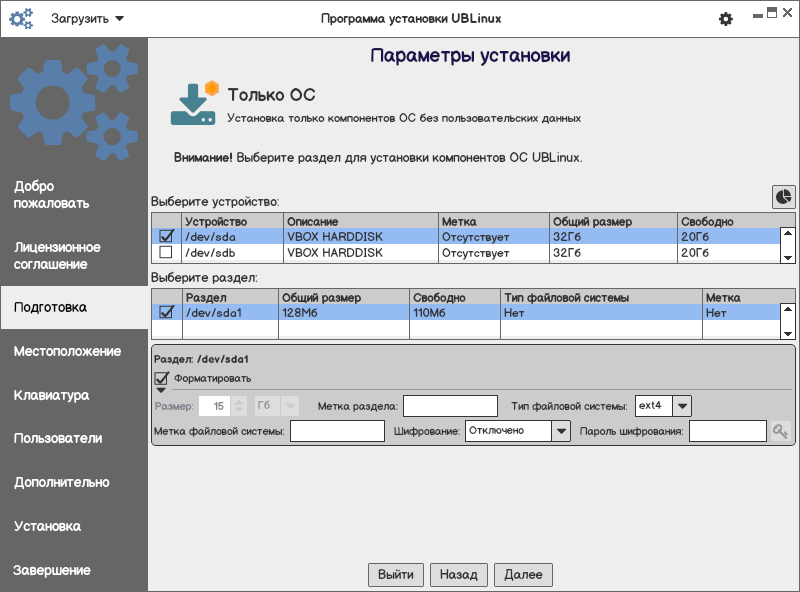Click the large gears image in the sidebar
This screenshot has width=800, height=592.
pyautogui.click(x=74, y=102)
